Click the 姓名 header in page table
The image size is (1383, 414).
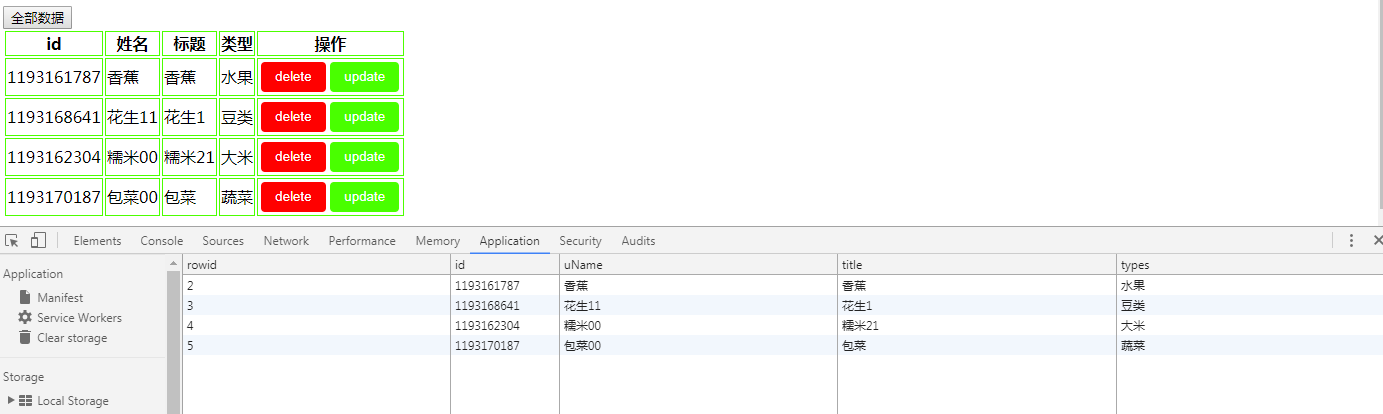[132, 44]
